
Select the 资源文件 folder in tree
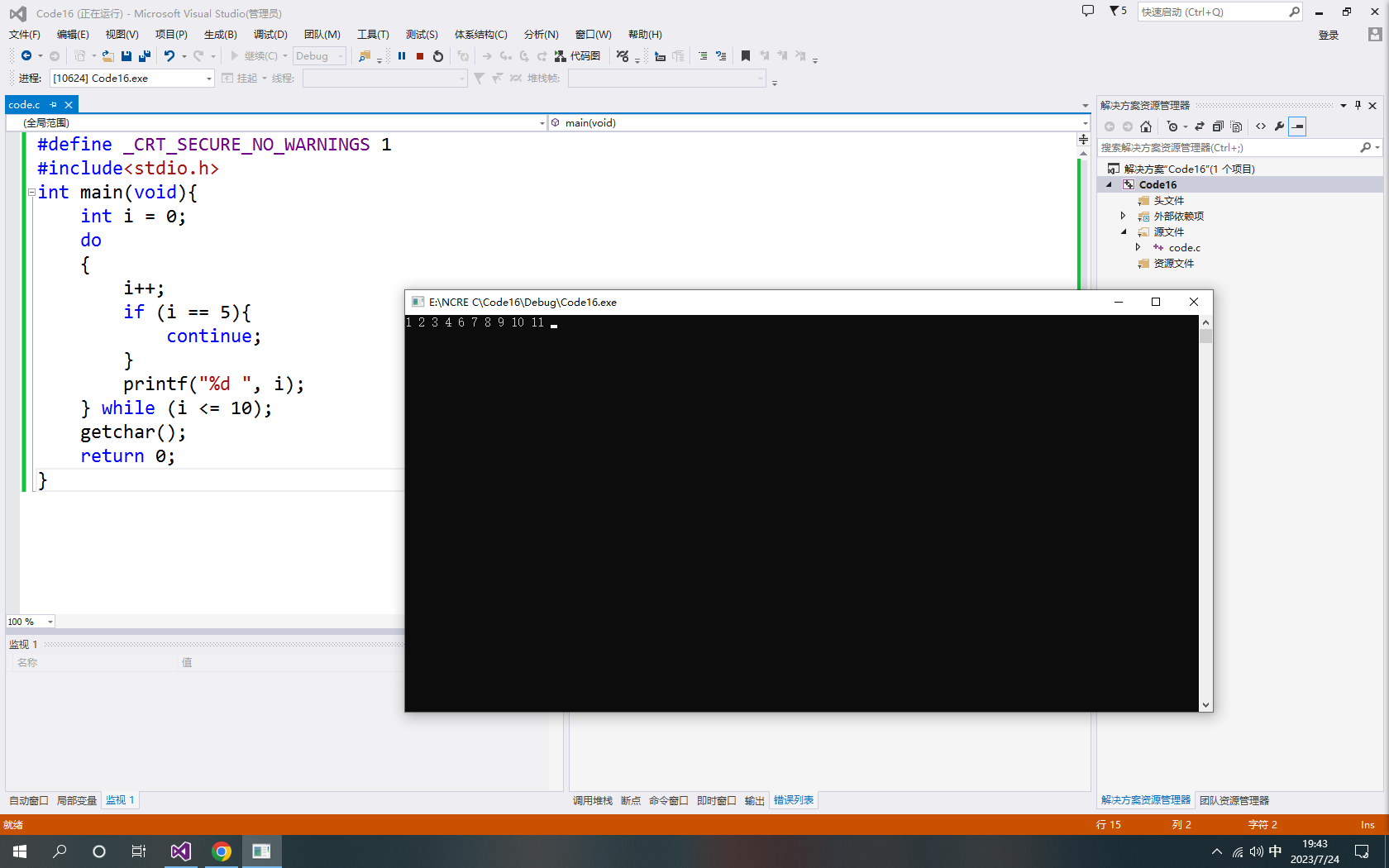coord(1174,263)
